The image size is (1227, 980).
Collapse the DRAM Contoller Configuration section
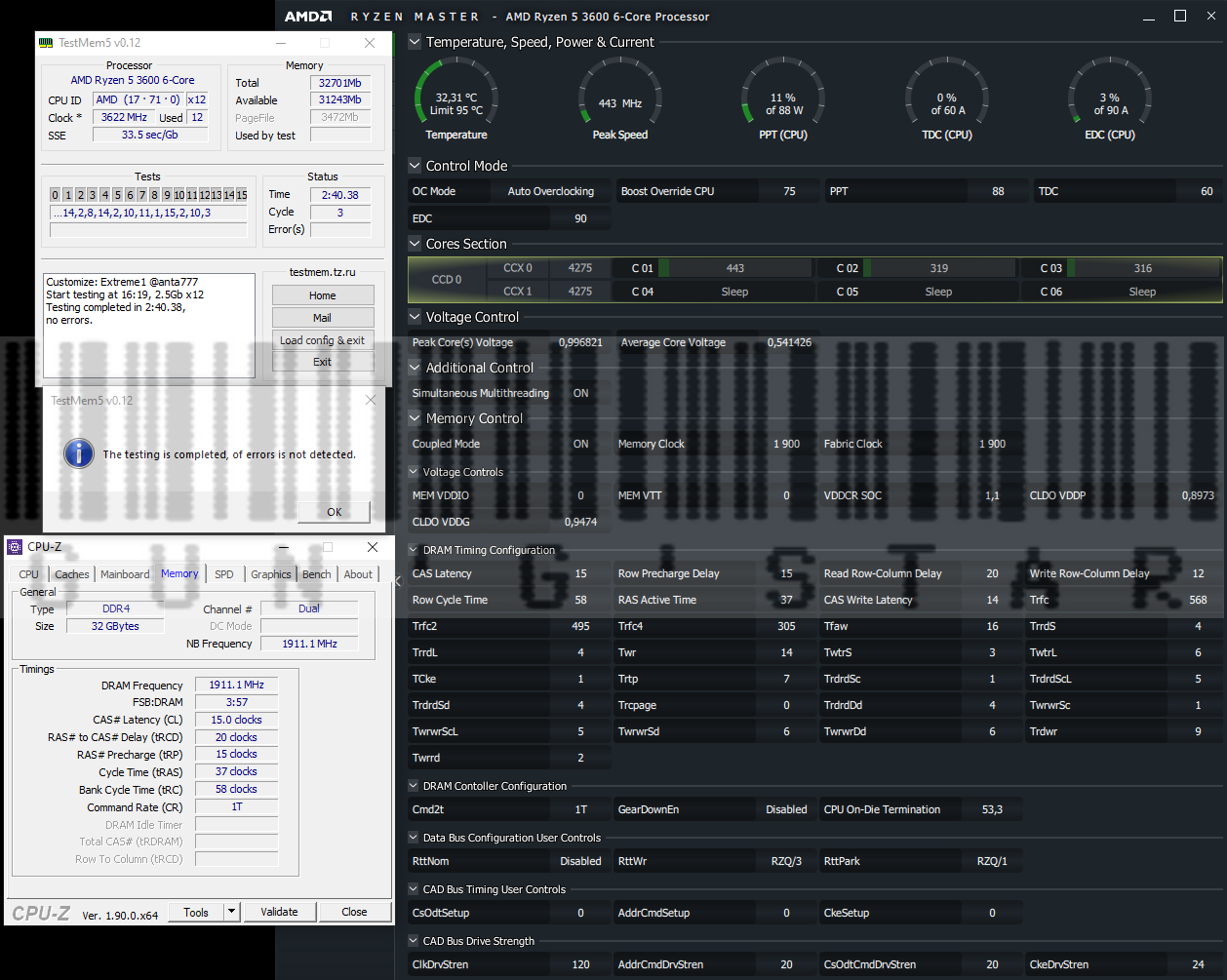414,786
